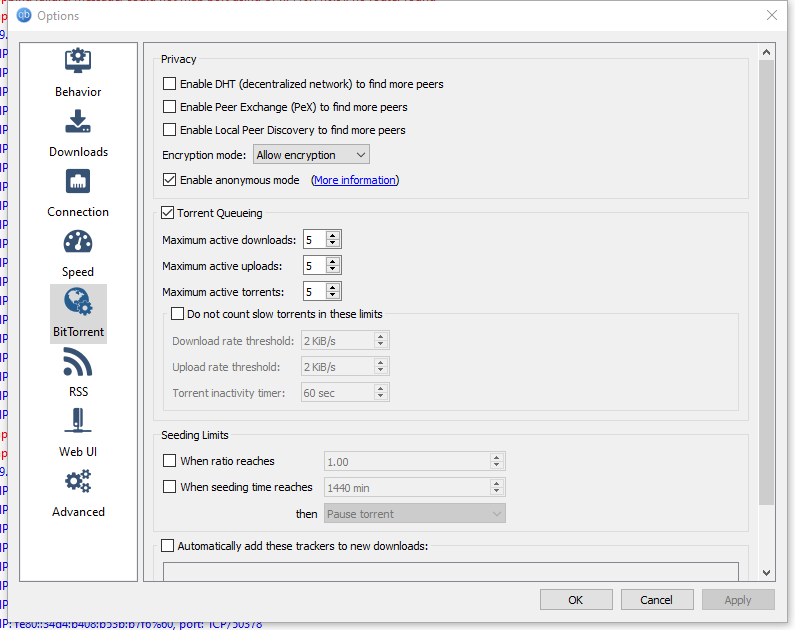Open the Behavior settings icon

[x=78, y=61]
